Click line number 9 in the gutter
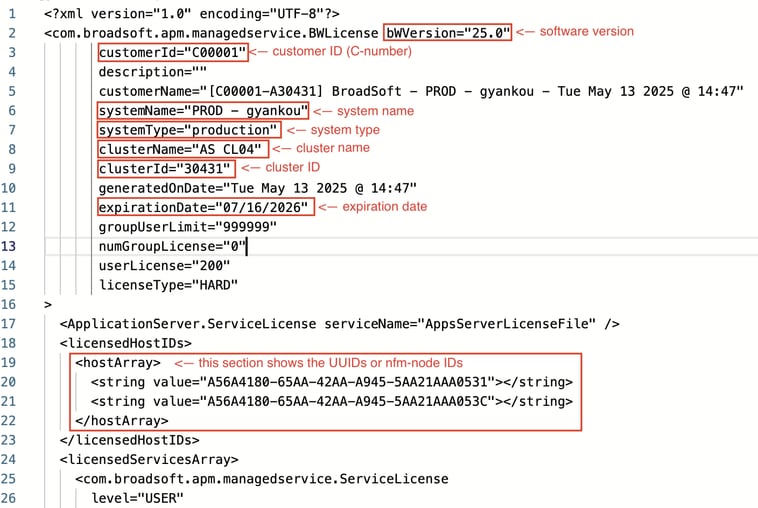Screen dimensions: 758x508 pyautogui.click(x=12, y=169)
